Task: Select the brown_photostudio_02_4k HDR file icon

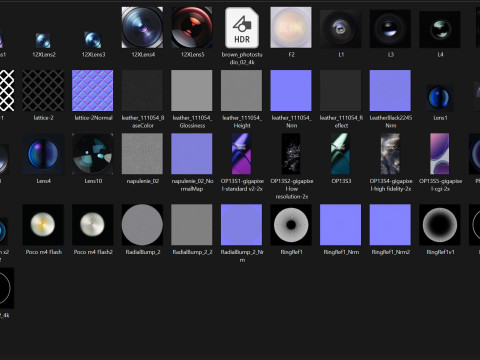Action: pos(242,28)
